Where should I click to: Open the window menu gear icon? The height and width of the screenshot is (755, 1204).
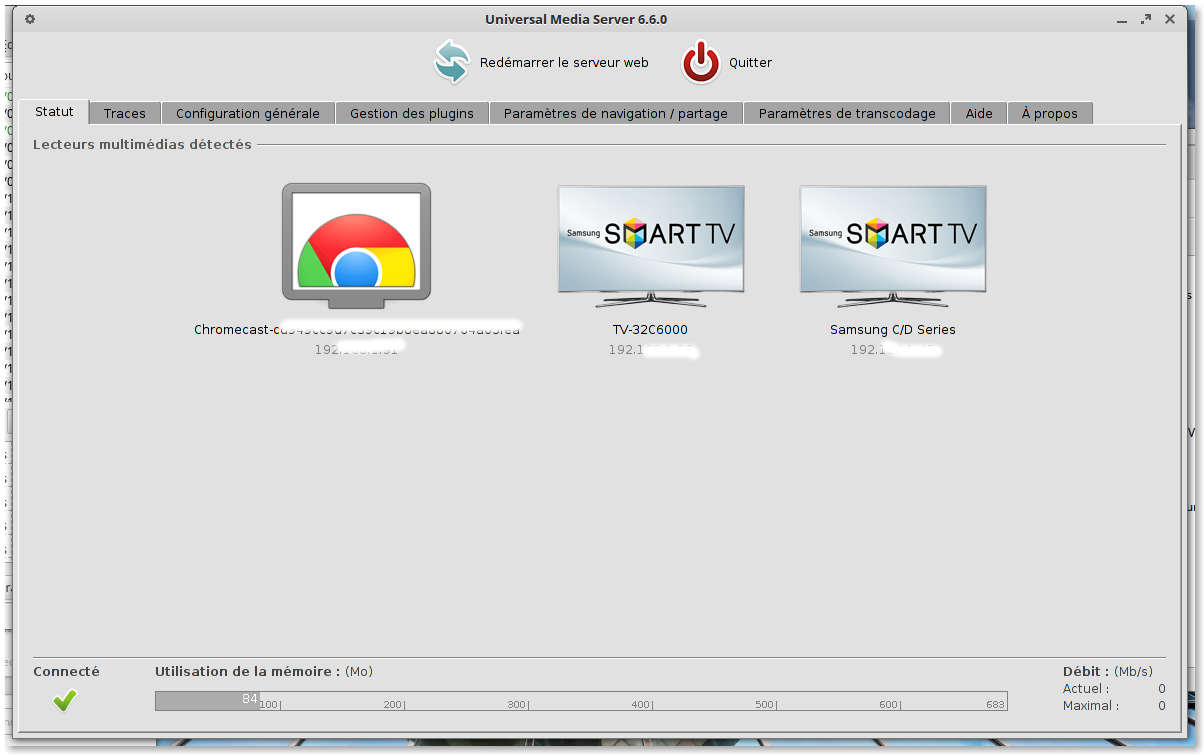point(30,19)
